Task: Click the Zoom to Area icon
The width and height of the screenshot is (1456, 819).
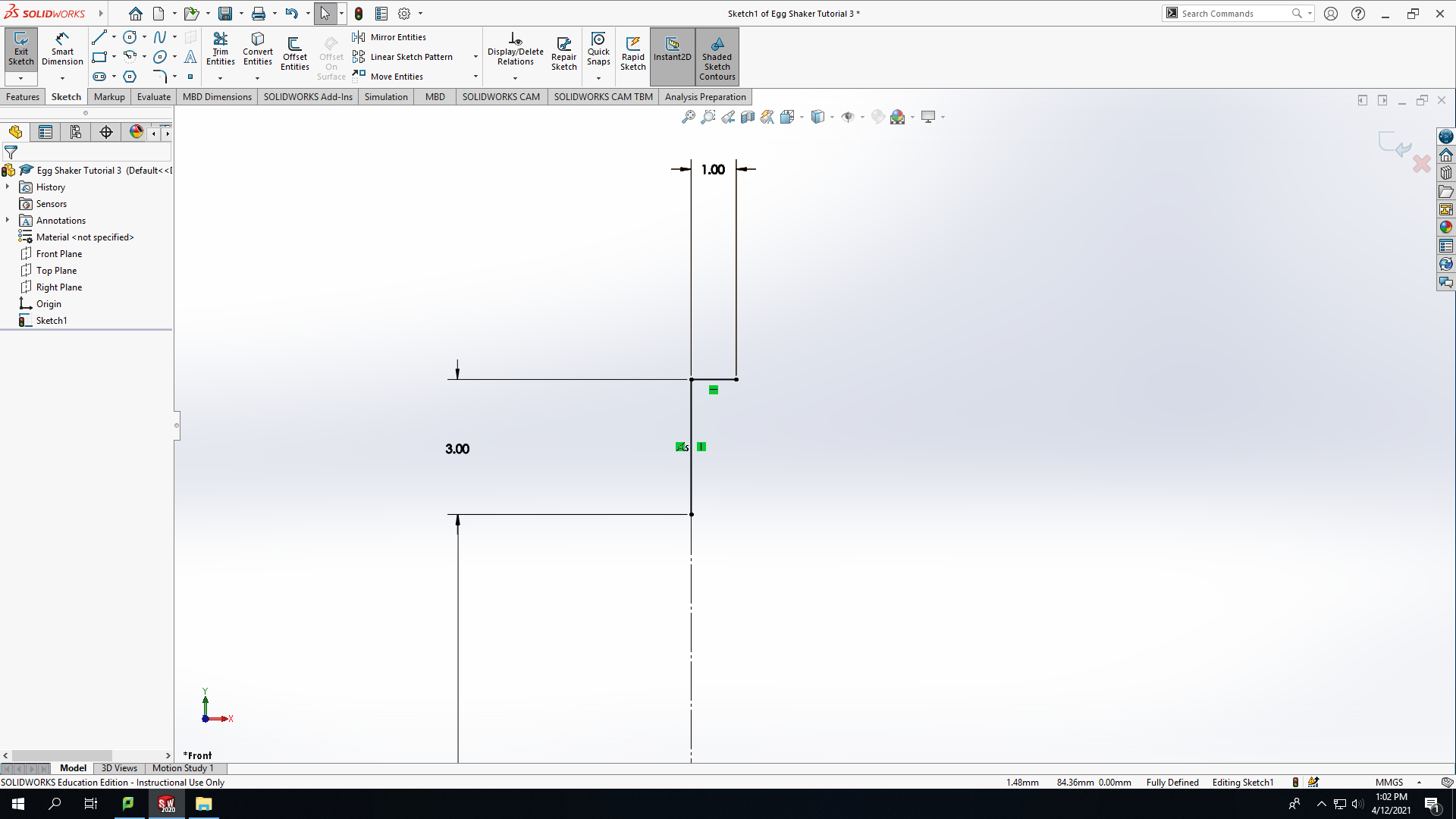Action: pyautogui.click(x=708, y=117)
